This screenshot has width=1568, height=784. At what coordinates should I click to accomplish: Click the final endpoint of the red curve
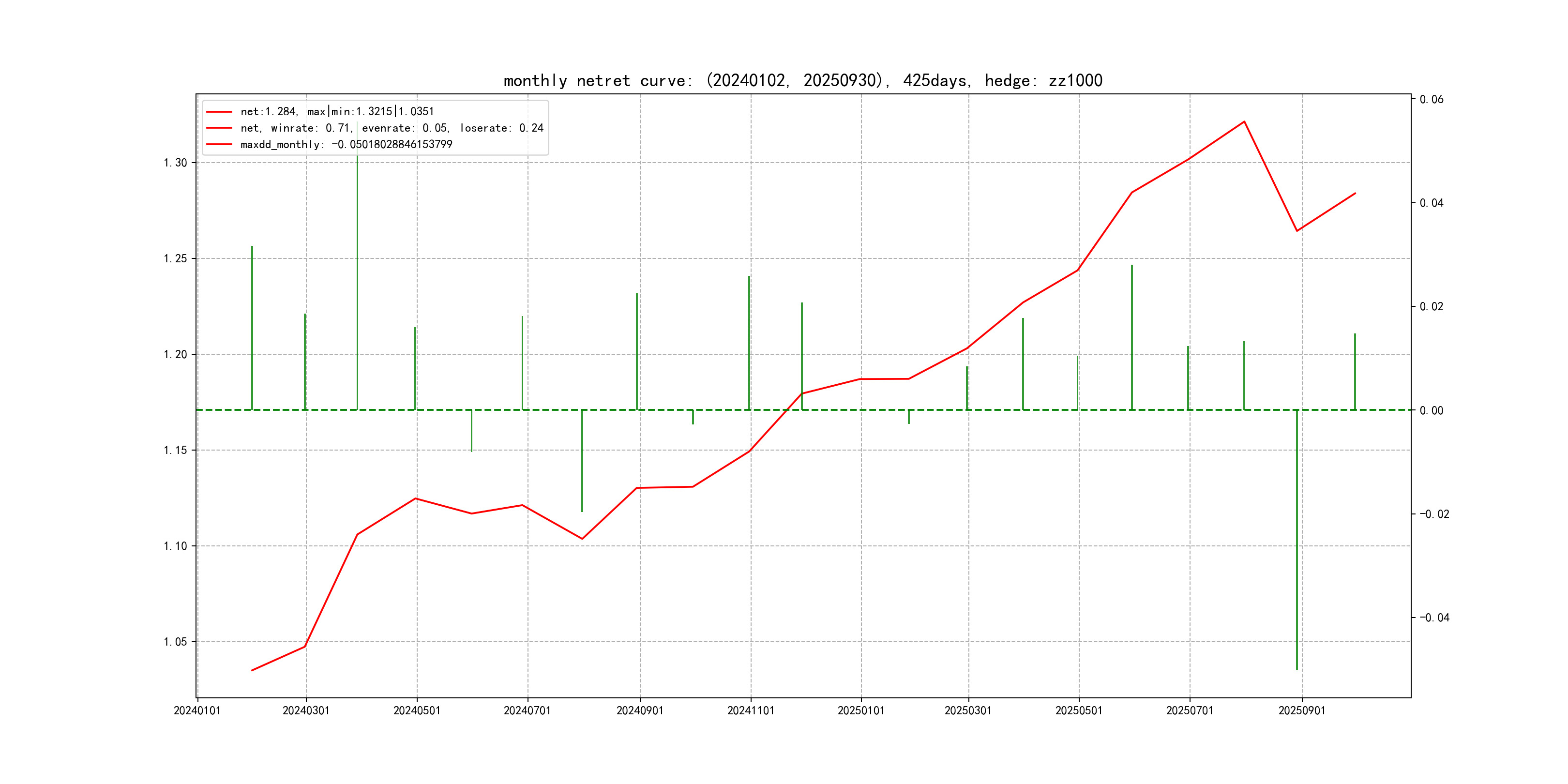pyautogui.click(x=1355, y=194)
